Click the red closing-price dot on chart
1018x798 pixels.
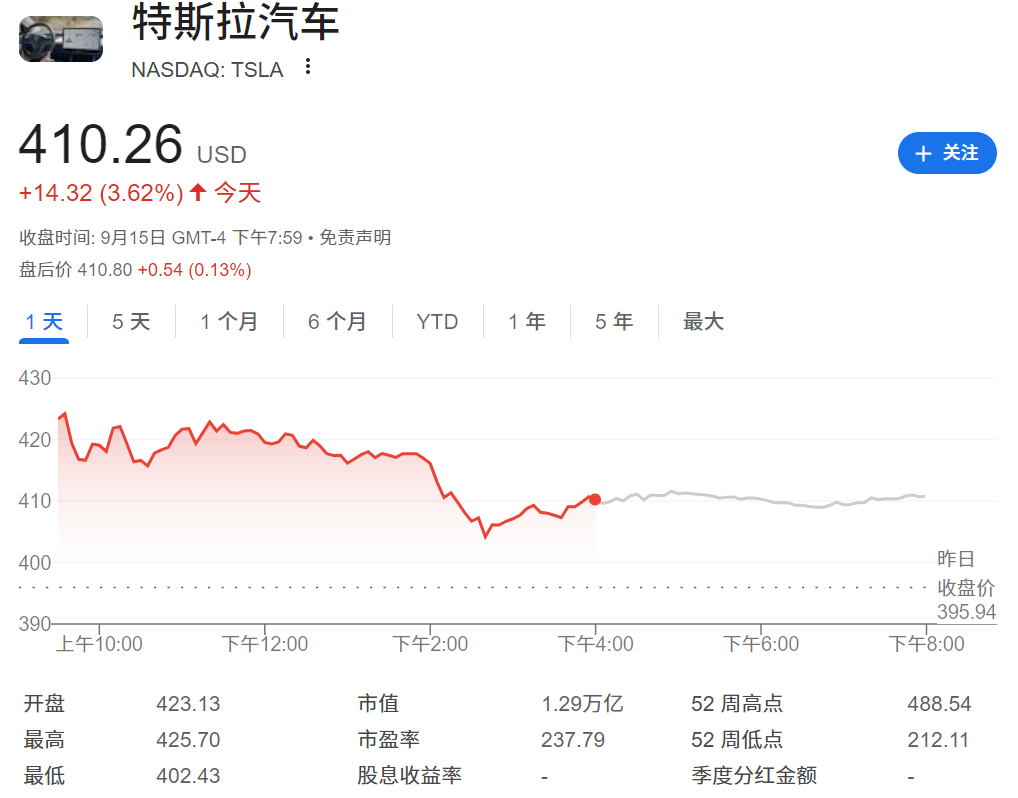tap(595, 499)
